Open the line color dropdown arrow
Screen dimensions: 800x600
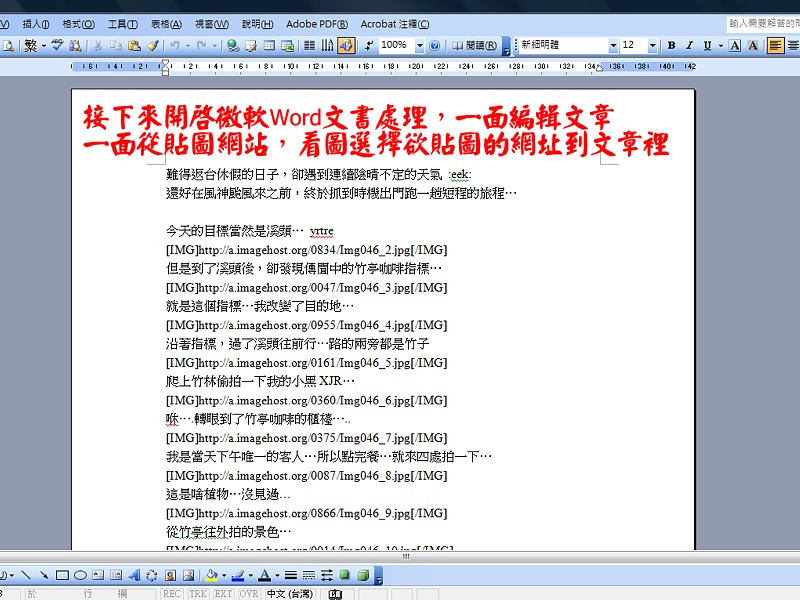coord(251,576)
